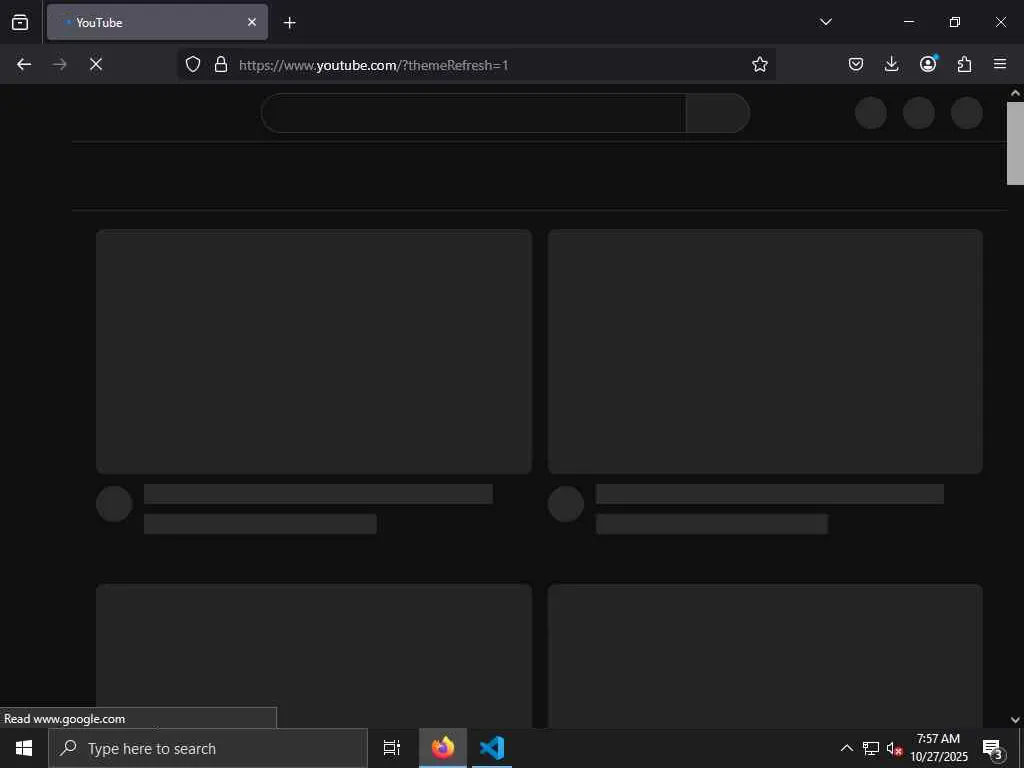
Task: Close the YouTube tab
Action: pos(251,22)
